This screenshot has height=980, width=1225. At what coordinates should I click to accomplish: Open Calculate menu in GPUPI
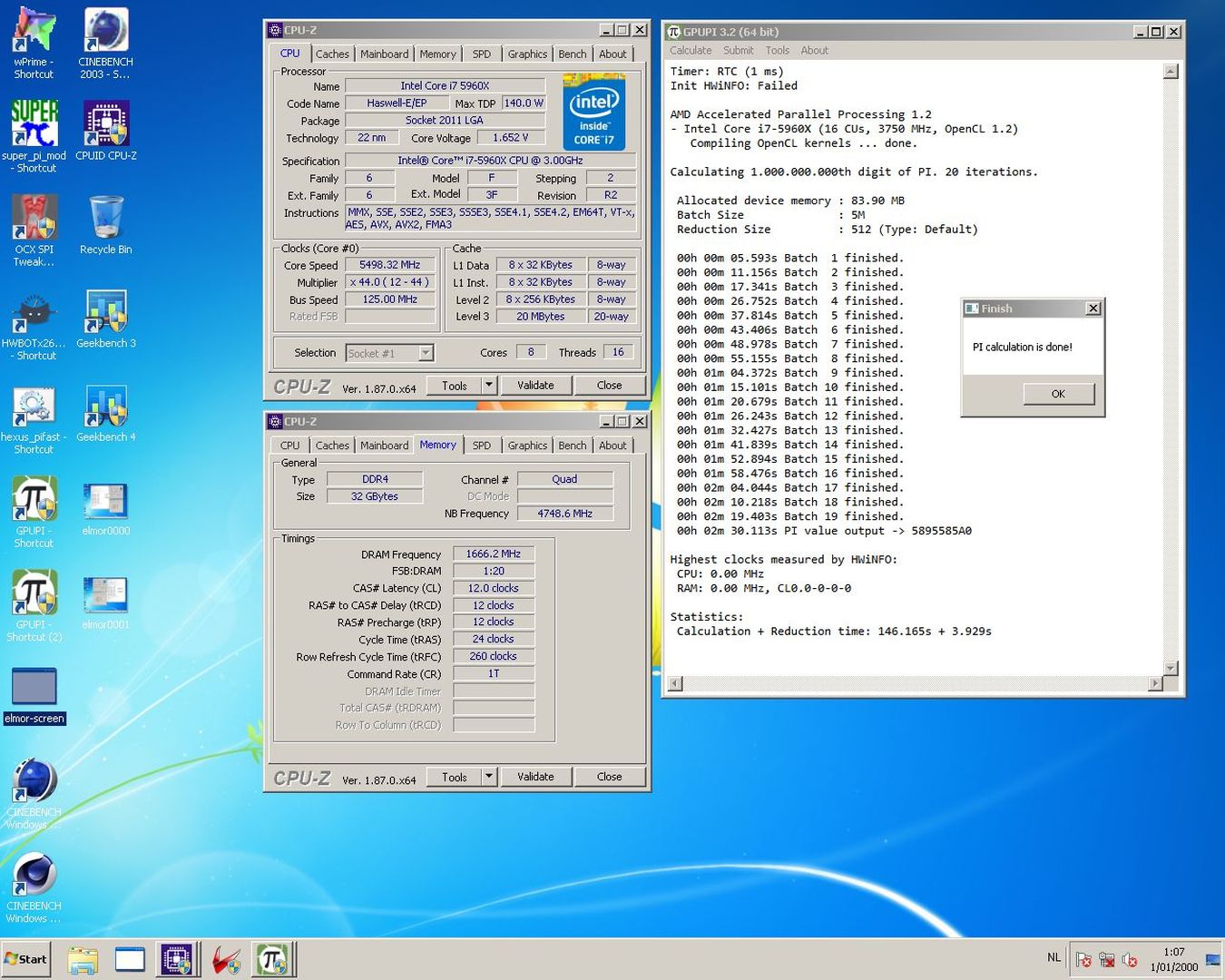691,51
